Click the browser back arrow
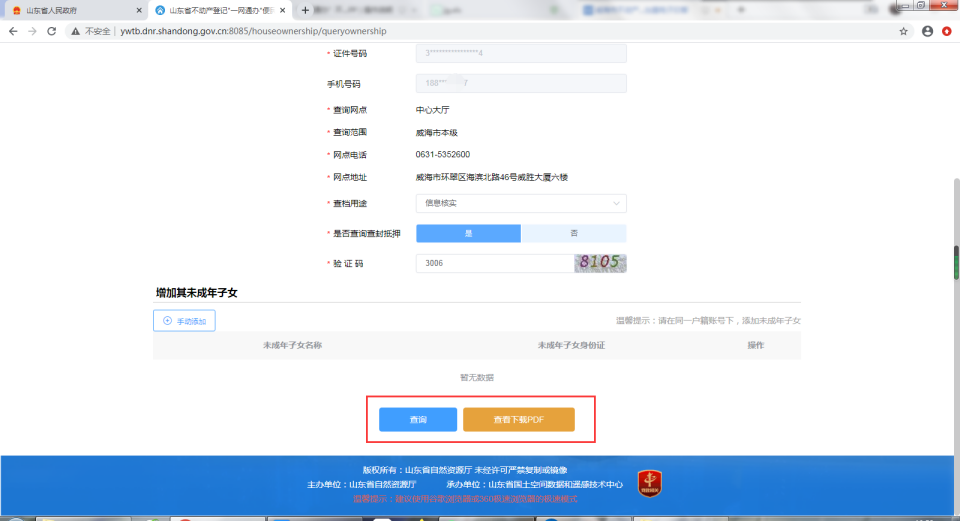 tap(13, 31)
